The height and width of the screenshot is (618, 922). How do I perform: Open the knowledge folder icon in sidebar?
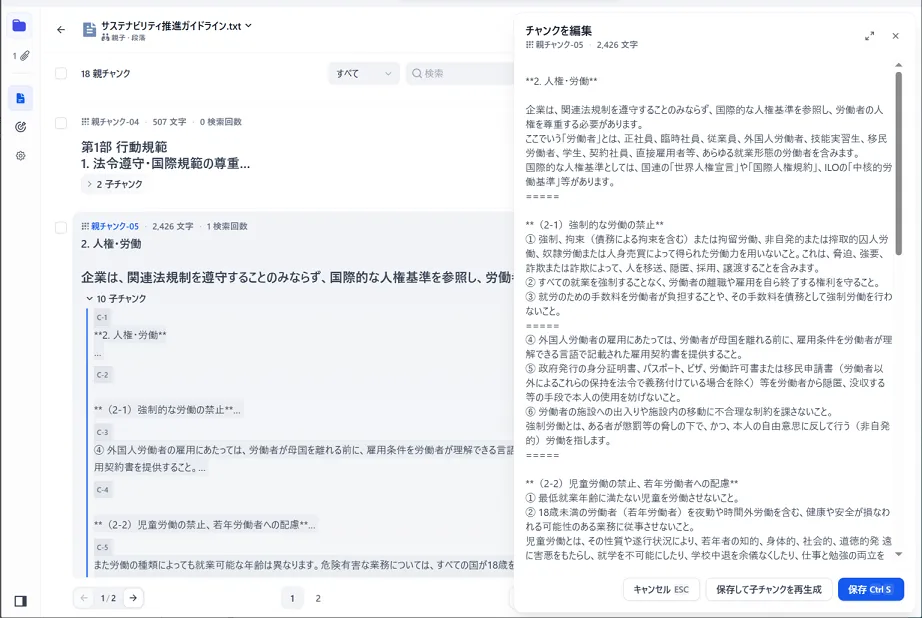pyautogui.click(x=19, y=25)
